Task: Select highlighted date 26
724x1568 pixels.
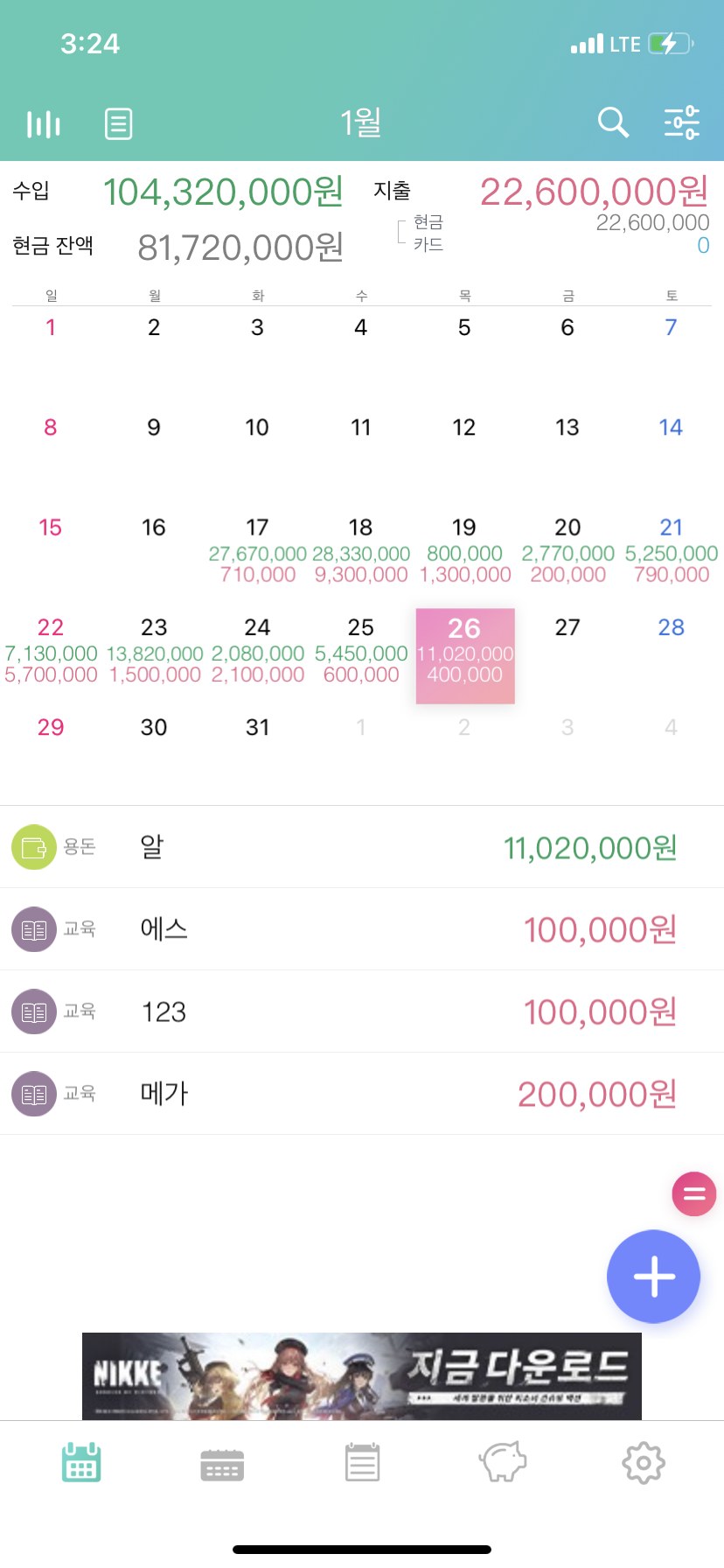Action: pyautogui.click(x=465, y=656)
